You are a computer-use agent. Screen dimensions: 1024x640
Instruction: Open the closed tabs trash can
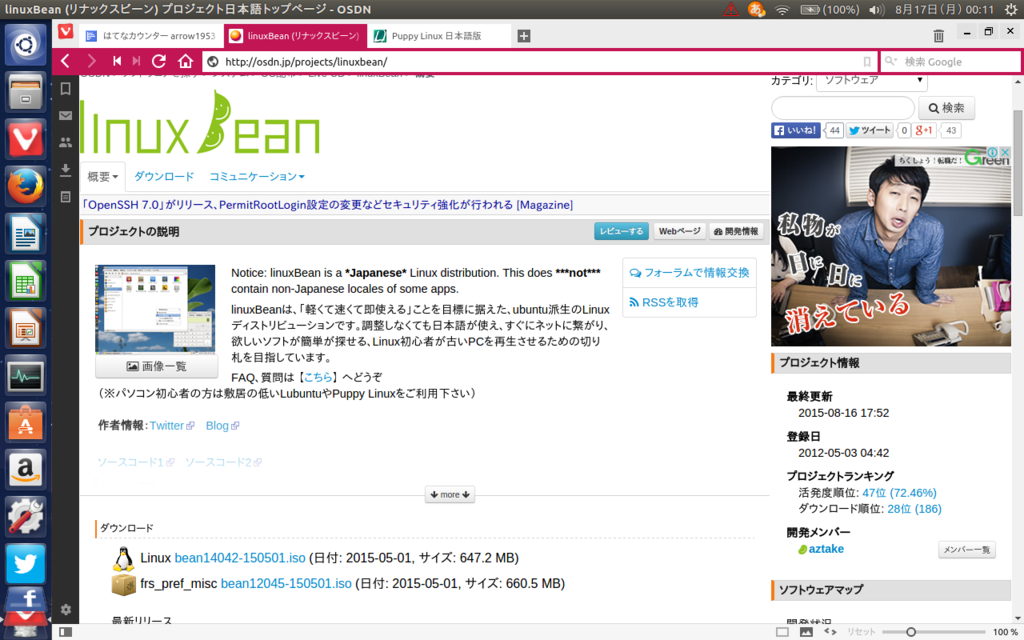pyautogui.click(x=938, y=36)
